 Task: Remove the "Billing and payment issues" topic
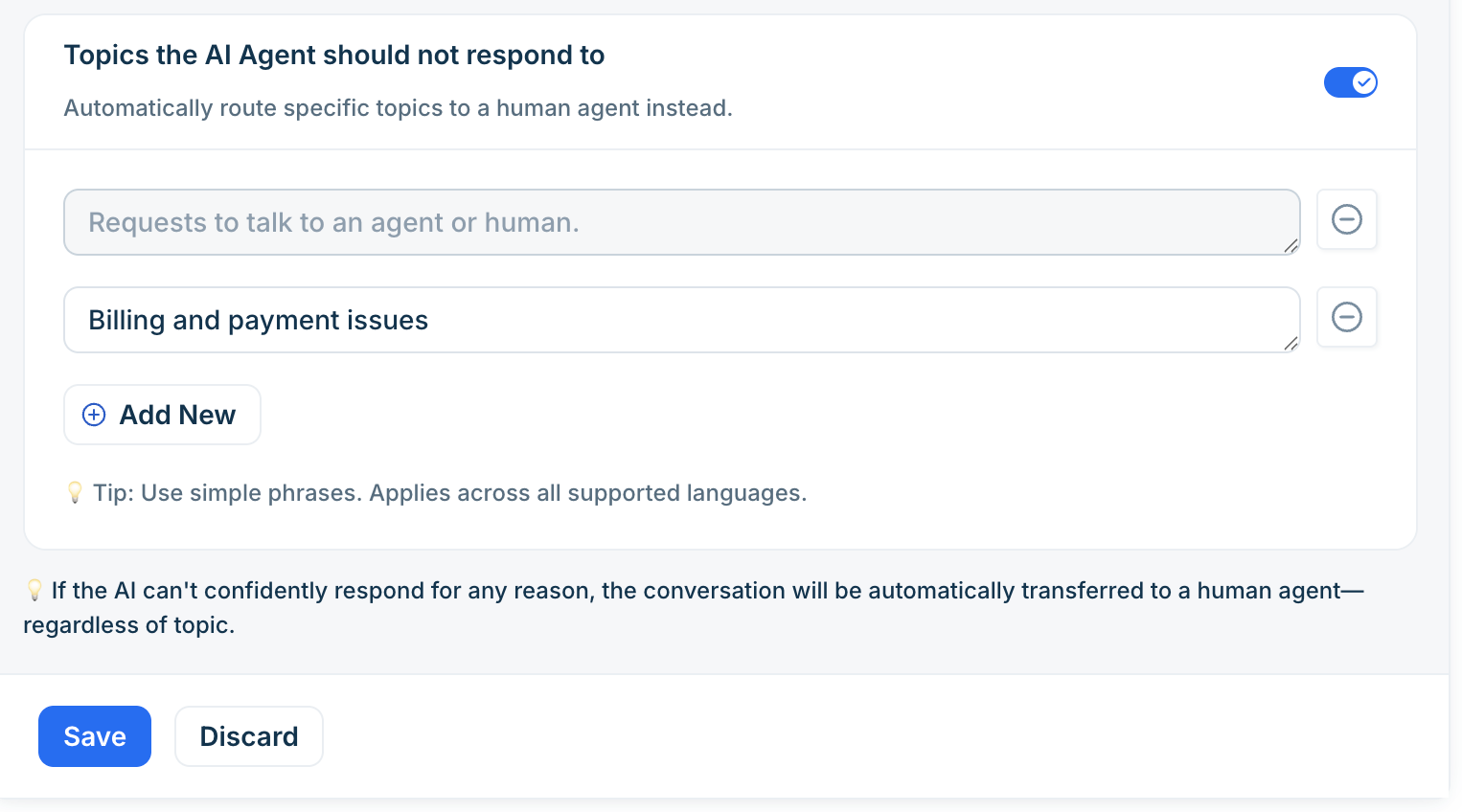click(1346, 317)
